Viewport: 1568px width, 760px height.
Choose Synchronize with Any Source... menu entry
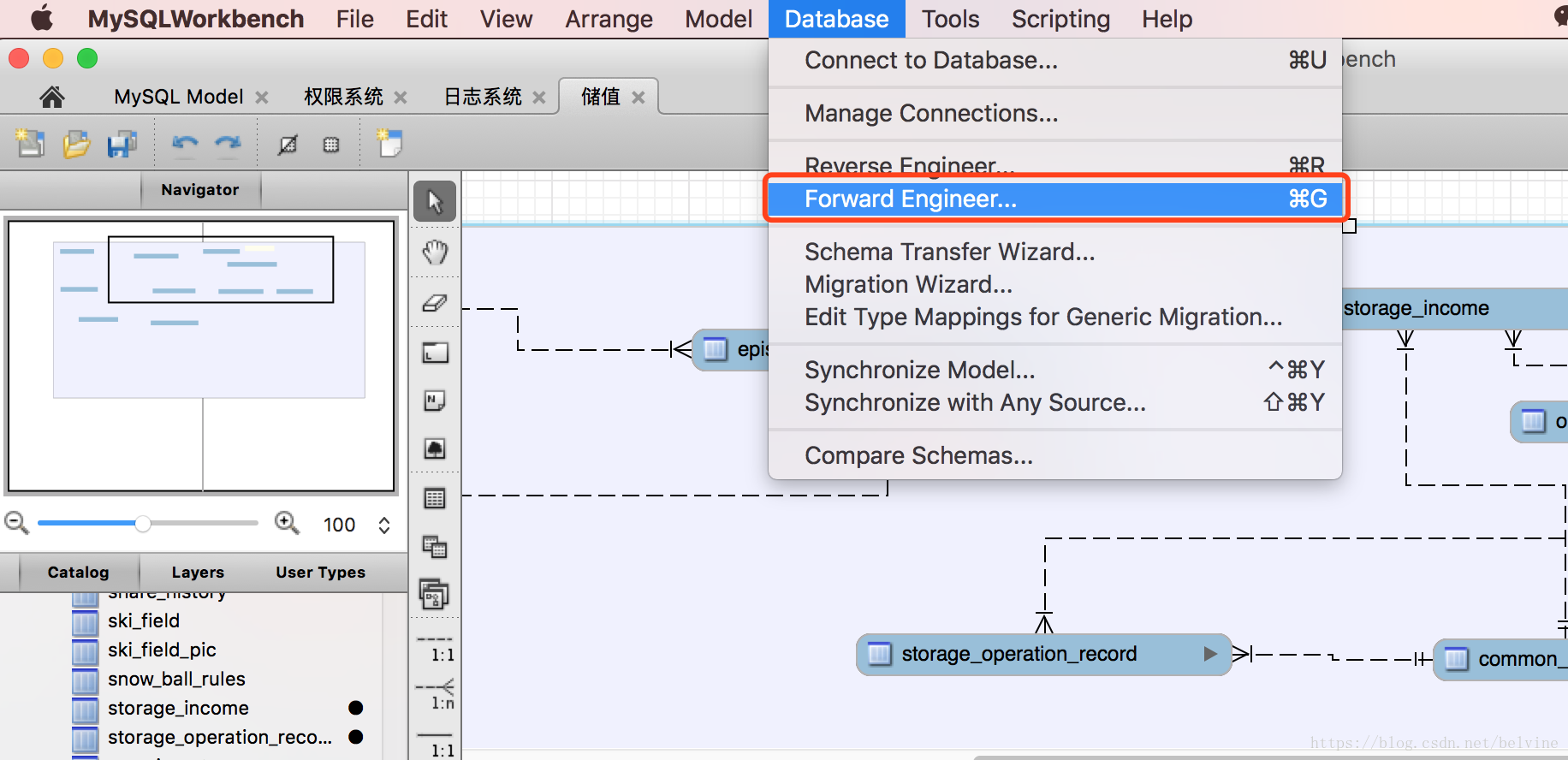tap(1055, 402)
